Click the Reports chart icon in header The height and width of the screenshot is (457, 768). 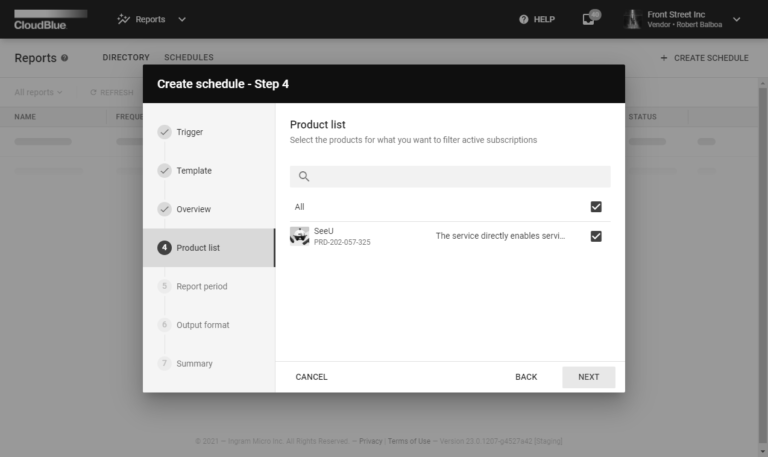tap(123, 19)
